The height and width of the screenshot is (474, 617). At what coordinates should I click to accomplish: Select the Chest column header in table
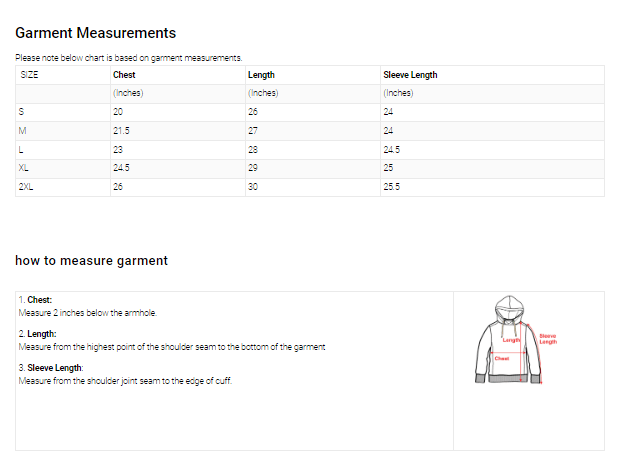click(124, 75)
